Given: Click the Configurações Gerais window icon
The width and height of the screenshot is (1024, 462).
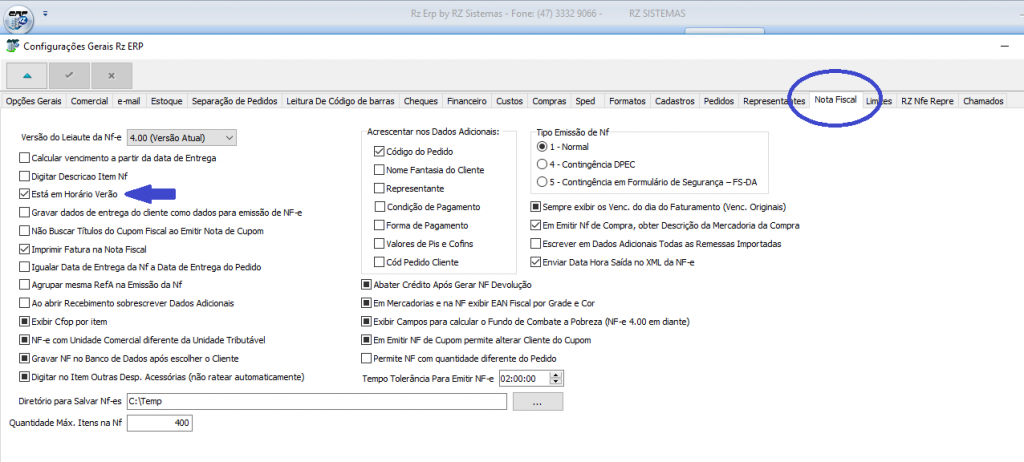Looking at the screenshot, I should tap(11, 46).
